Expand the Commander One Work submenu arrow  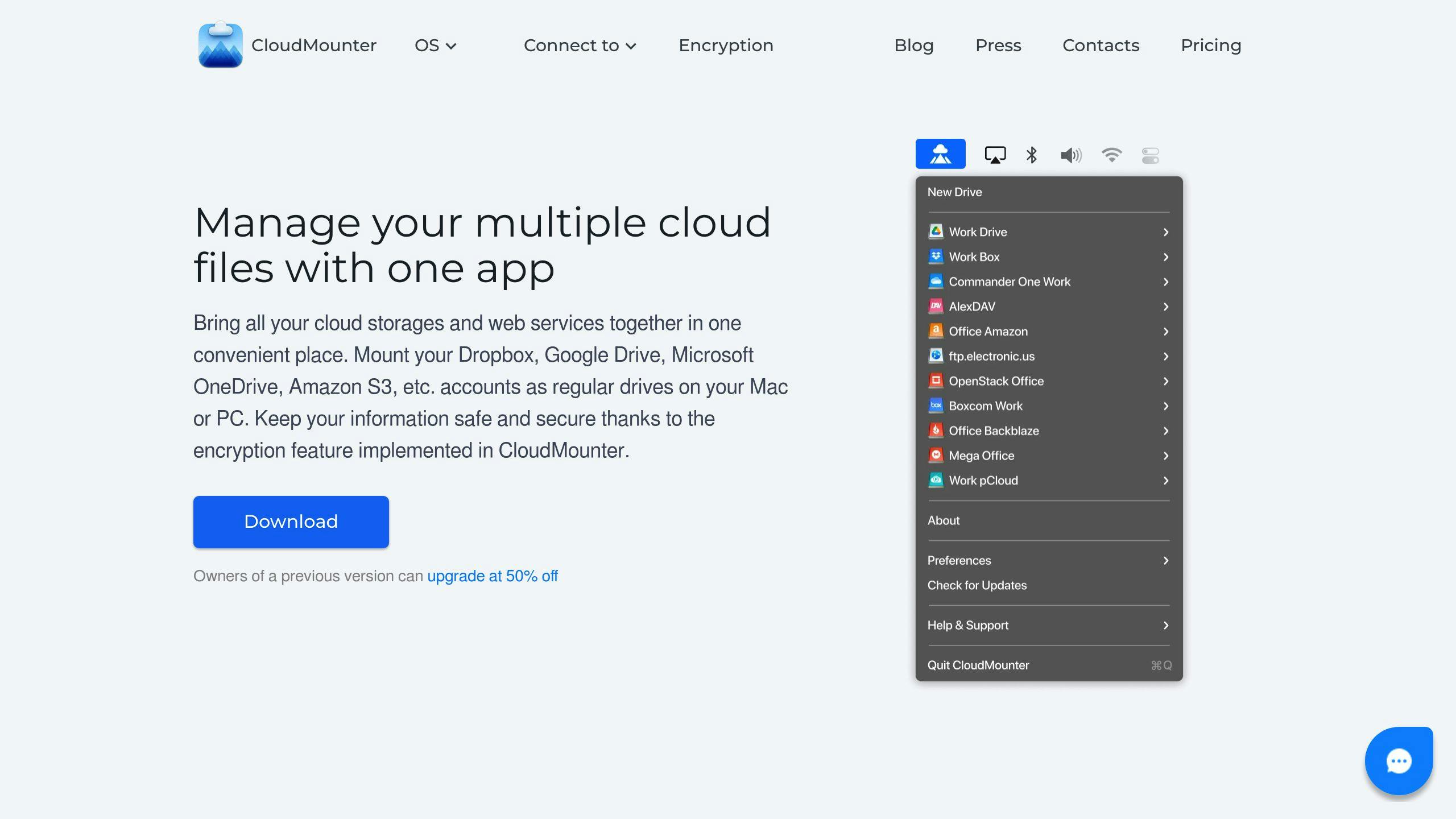tap(1165, 282)
